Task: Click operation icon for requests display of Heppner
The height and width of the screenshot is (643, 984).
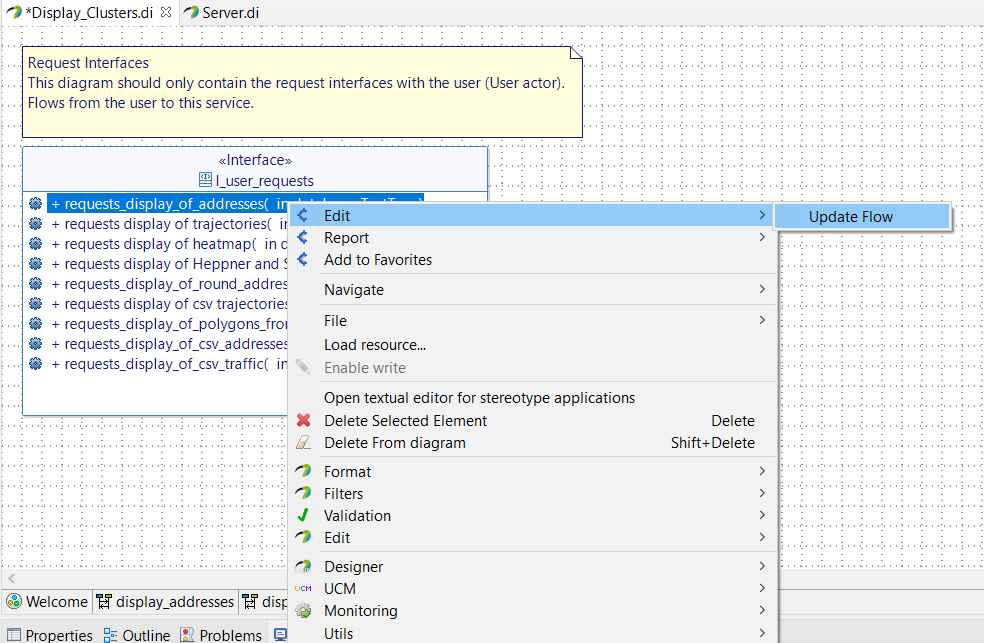Action: click(x=36, y=263)
